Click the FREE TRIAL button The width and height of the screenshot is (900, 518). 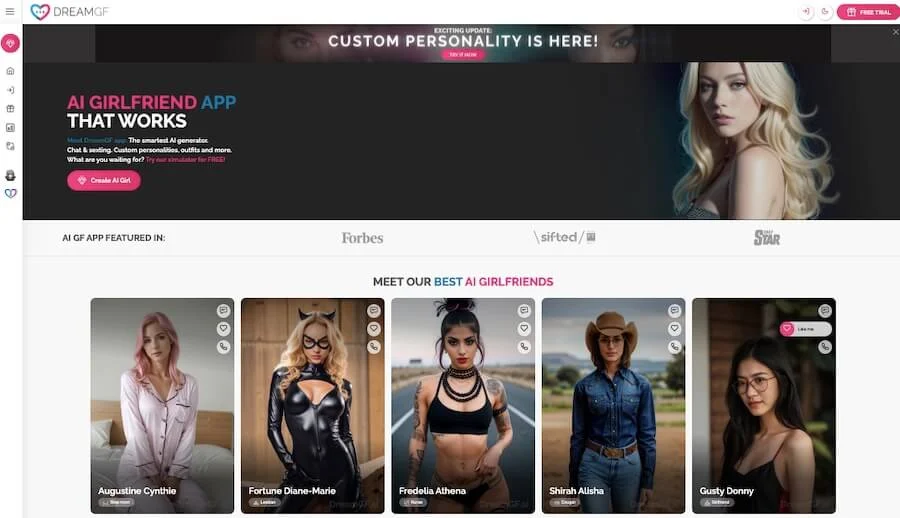tap(868, 12)
